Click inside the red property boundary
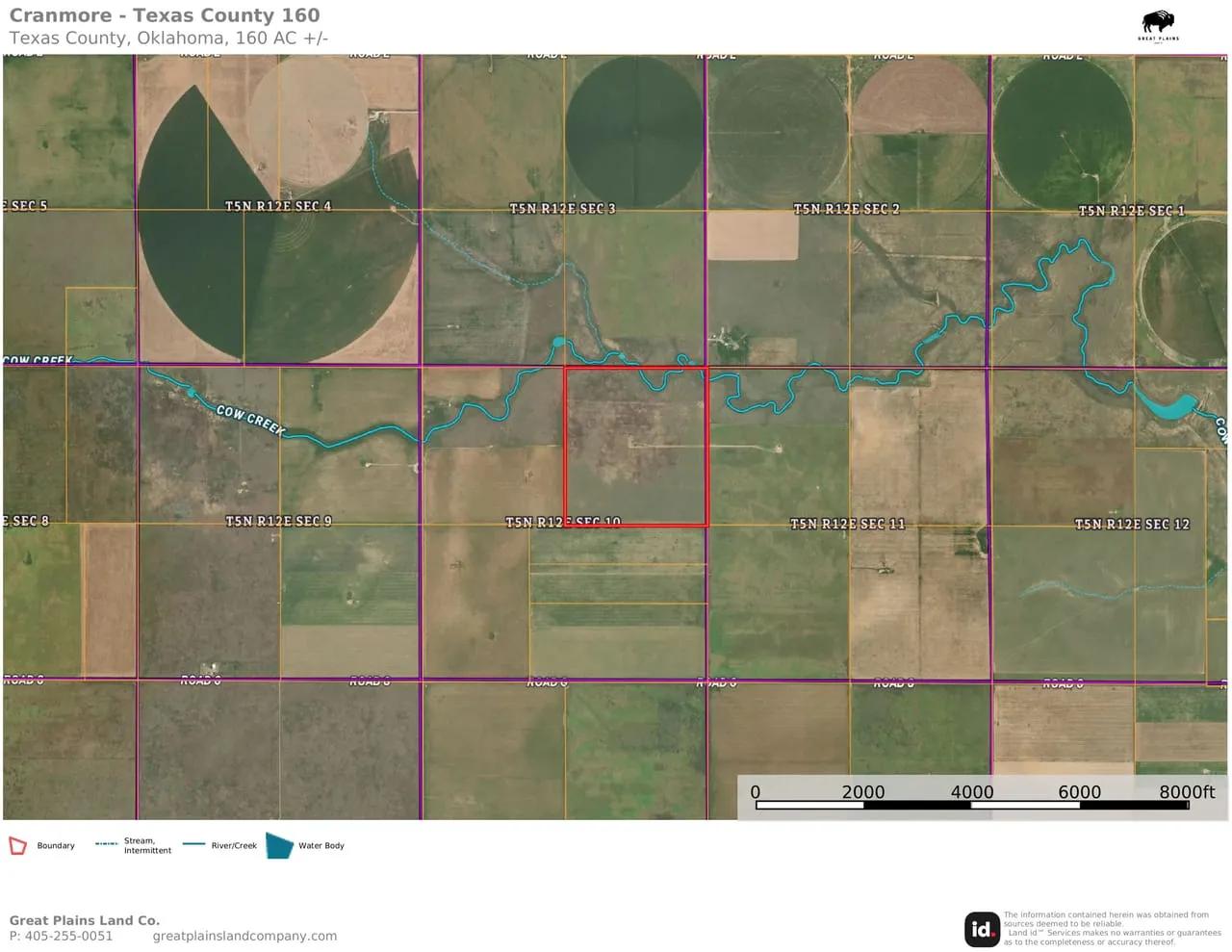The height and width of the screenshot is (952, 1232). [636, 447]
